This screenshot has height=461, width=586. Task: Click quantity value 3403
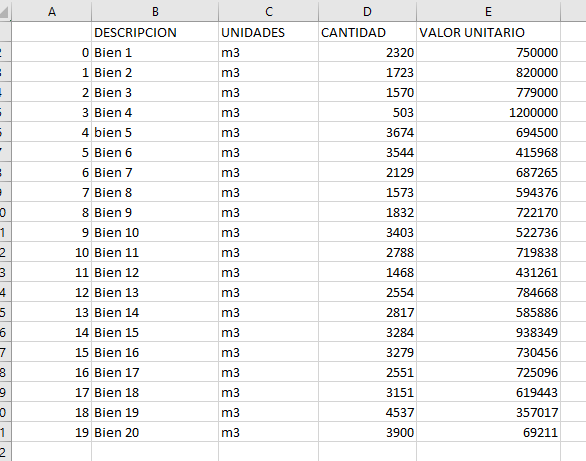pyautogui.click(x=367, y=232)
